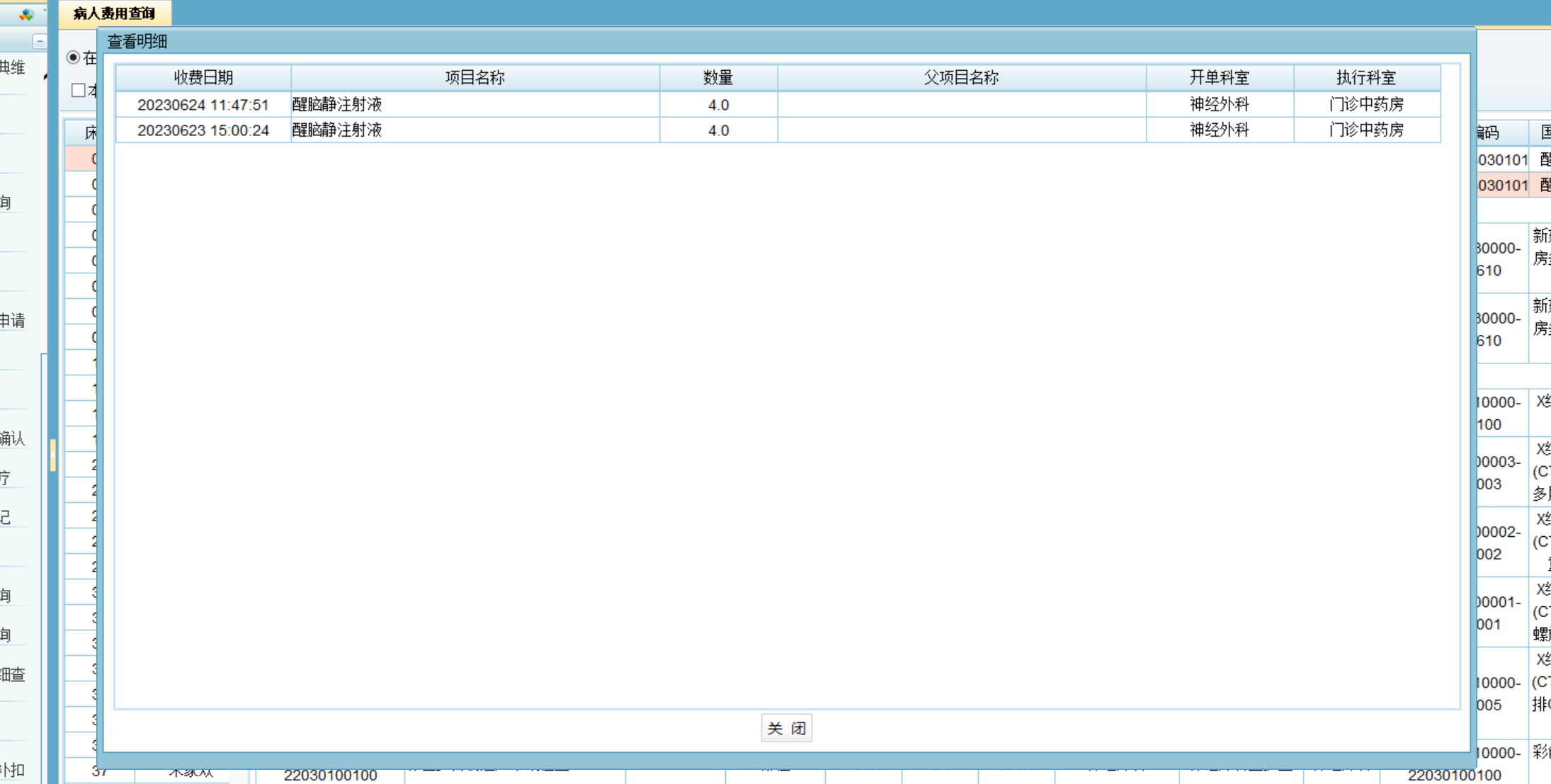The height and width of the screenshot is (784, 1551).
Task: Select the row dated 20230623 15:00:24
Action: [x=203, y=130]
